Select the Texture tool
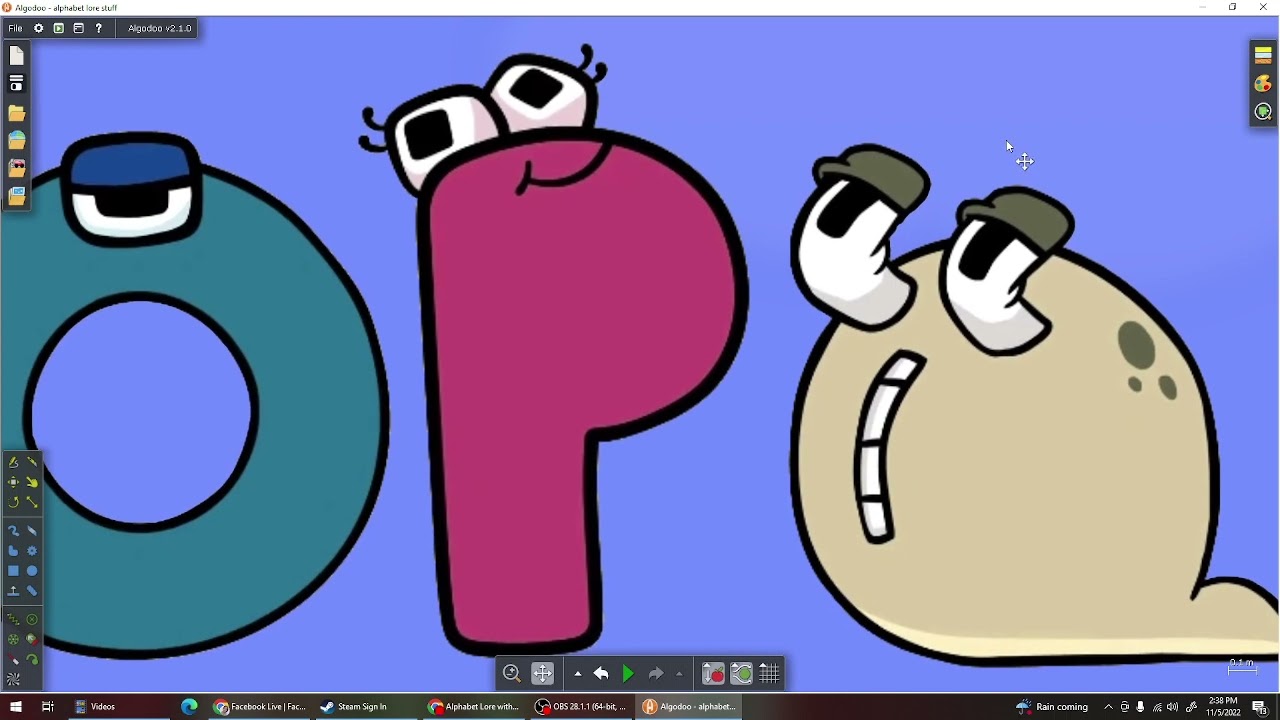 (13, 679)
